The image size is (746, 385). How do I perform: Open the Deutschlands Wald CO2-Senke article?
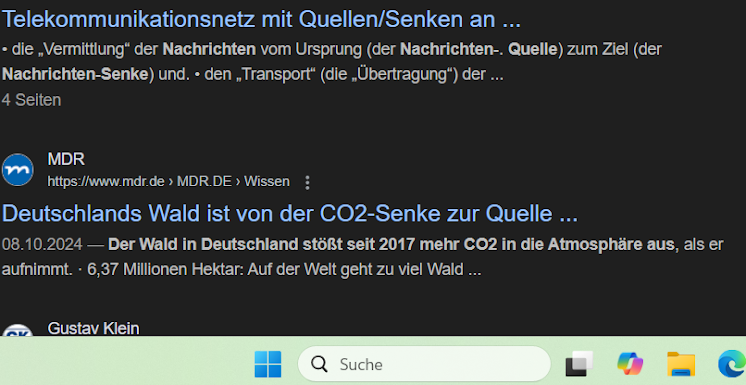point(290,214)
